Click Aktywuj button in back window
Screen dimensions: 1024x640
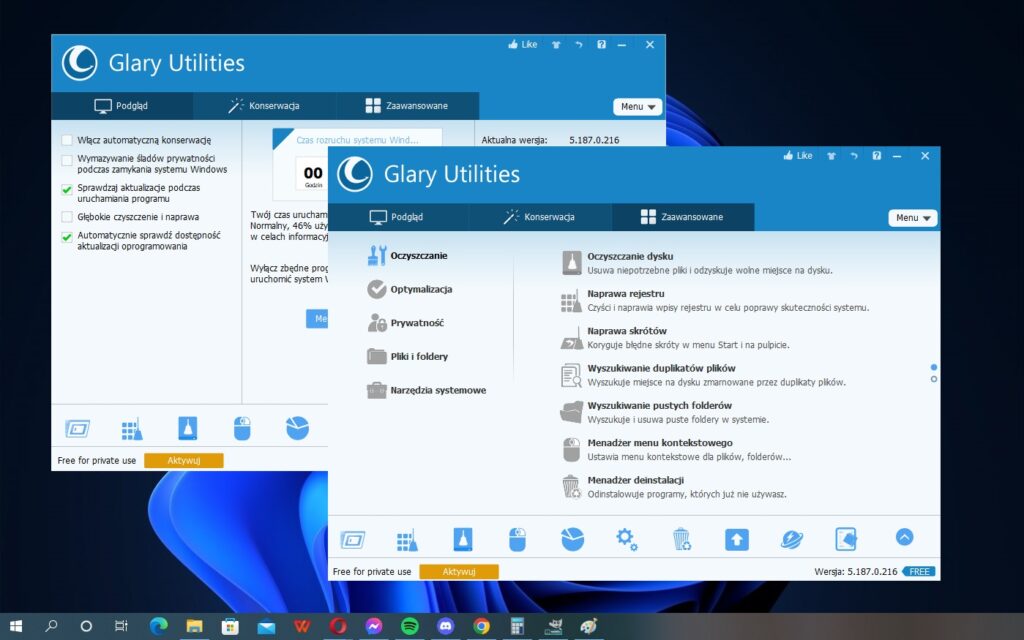coord(184,460)
